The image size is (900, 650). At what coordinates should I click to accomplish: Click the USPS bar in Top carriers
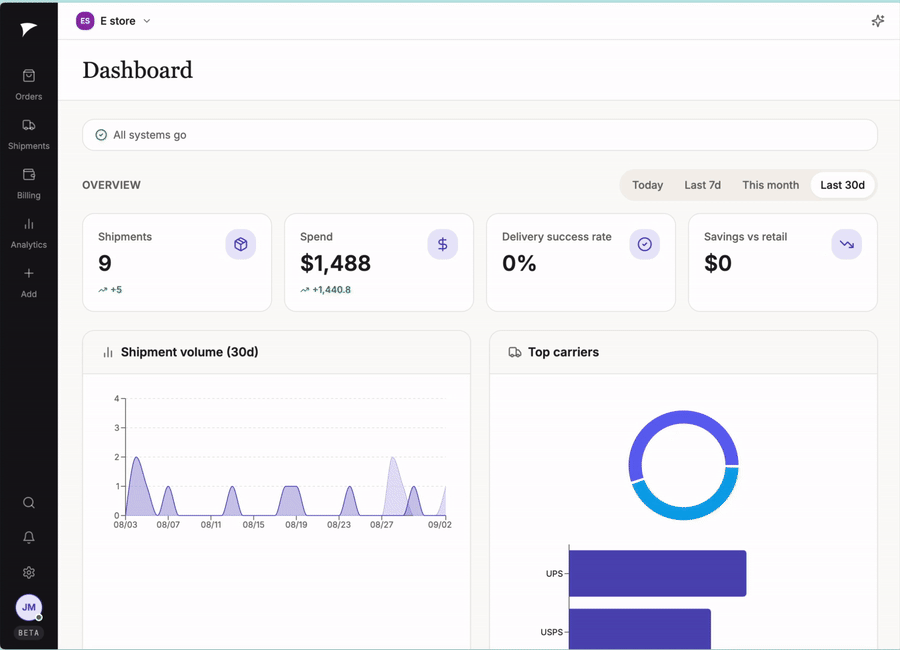pos(640,629)
